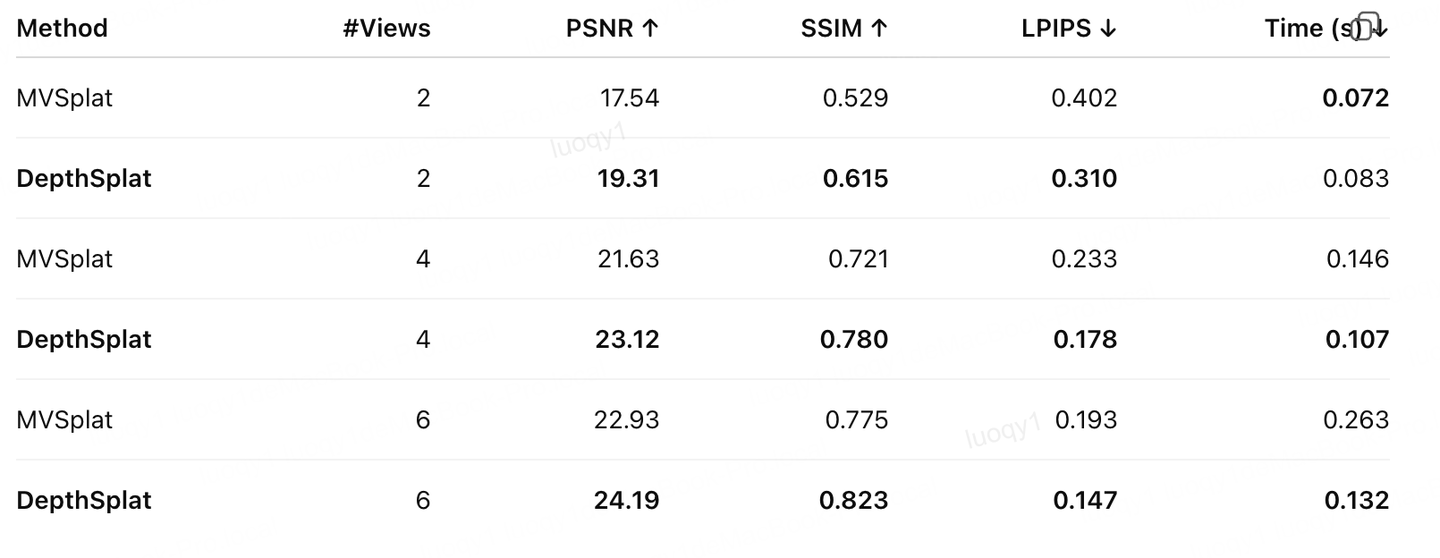Click the #Views column header

click(386, 28)
